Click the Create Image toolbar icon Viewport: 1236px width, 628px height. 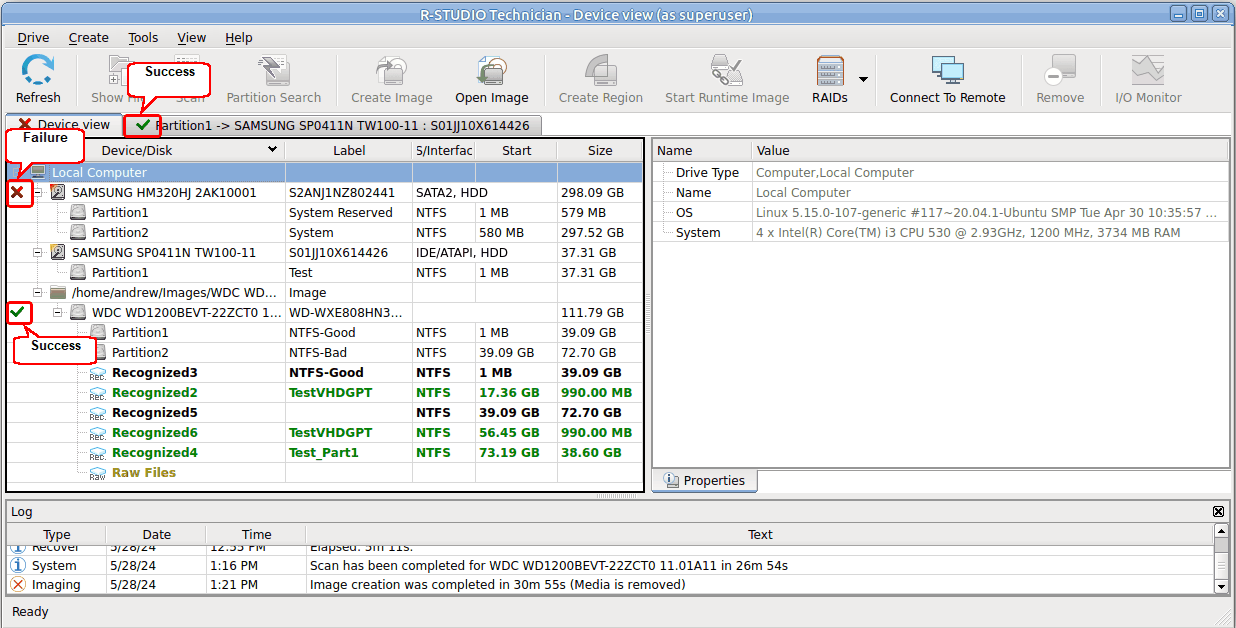[x=391, y=71]
